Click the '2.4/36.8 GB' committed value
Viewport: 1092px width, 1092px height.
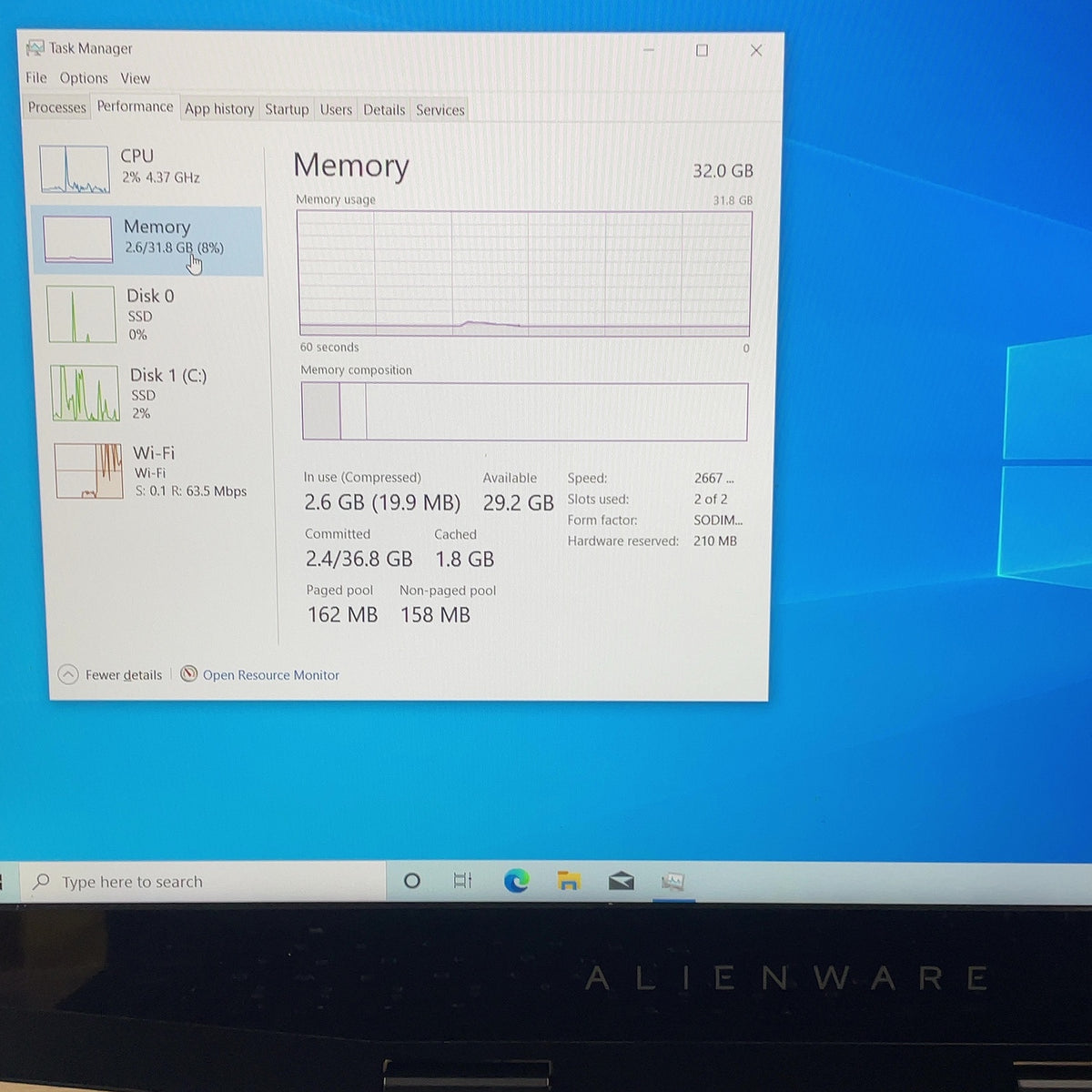click(359, 559)
